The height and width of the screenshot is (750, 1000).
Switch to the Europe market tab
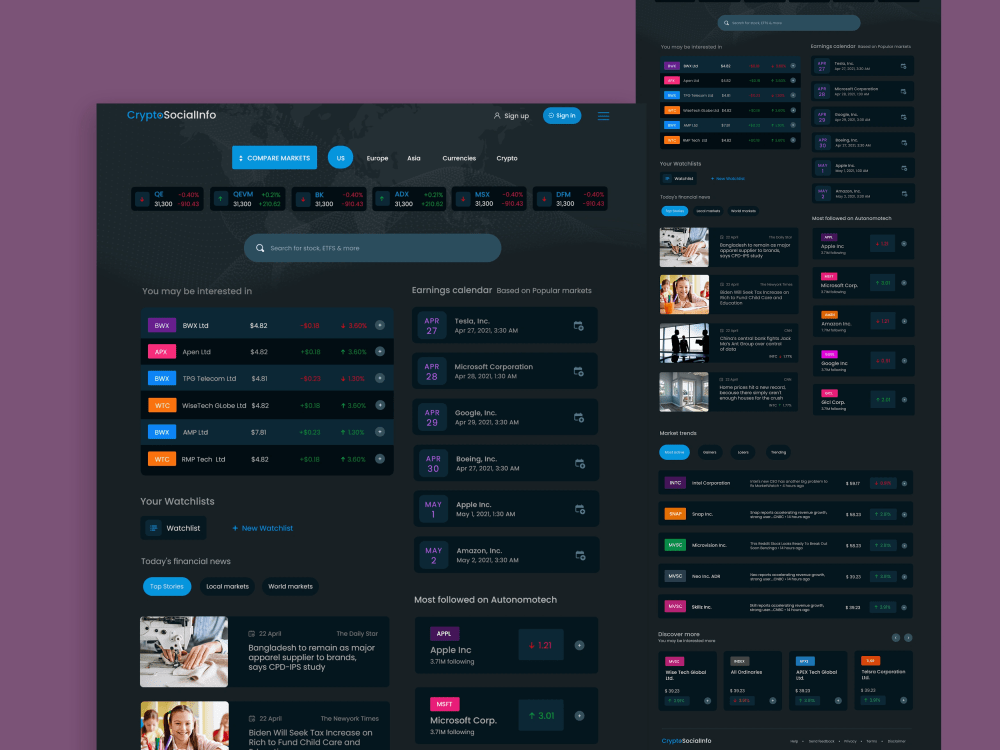coord(378,158)
